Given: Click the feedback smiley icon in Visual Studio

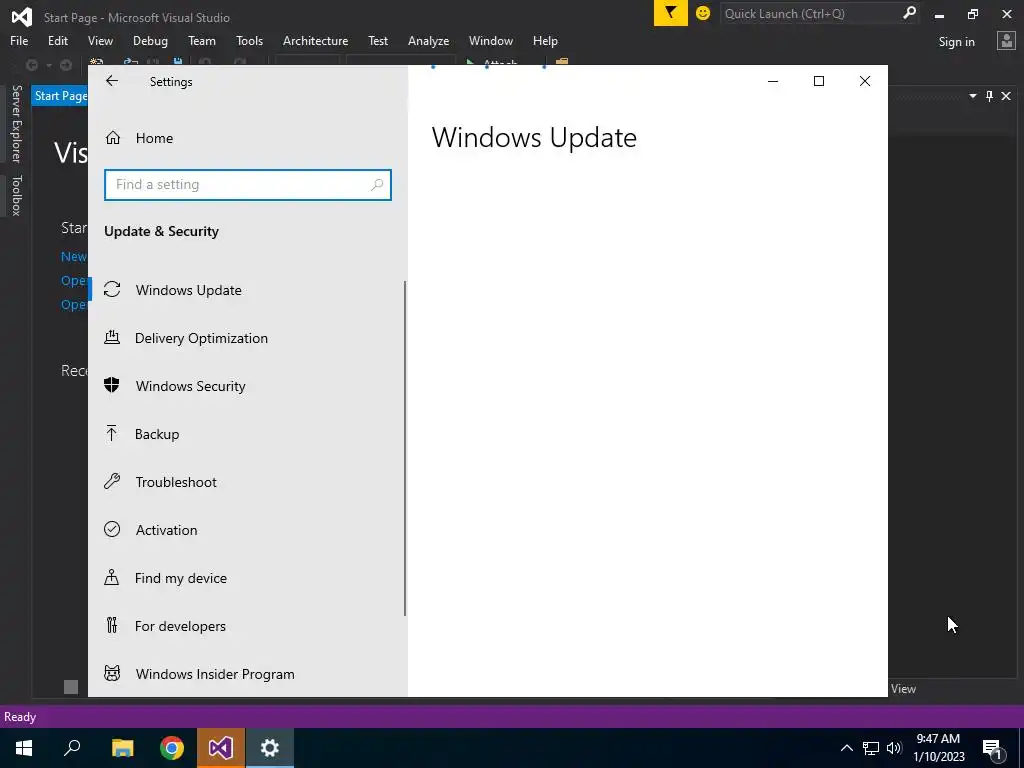Looking at the screenshot, I should coord(703,13).
